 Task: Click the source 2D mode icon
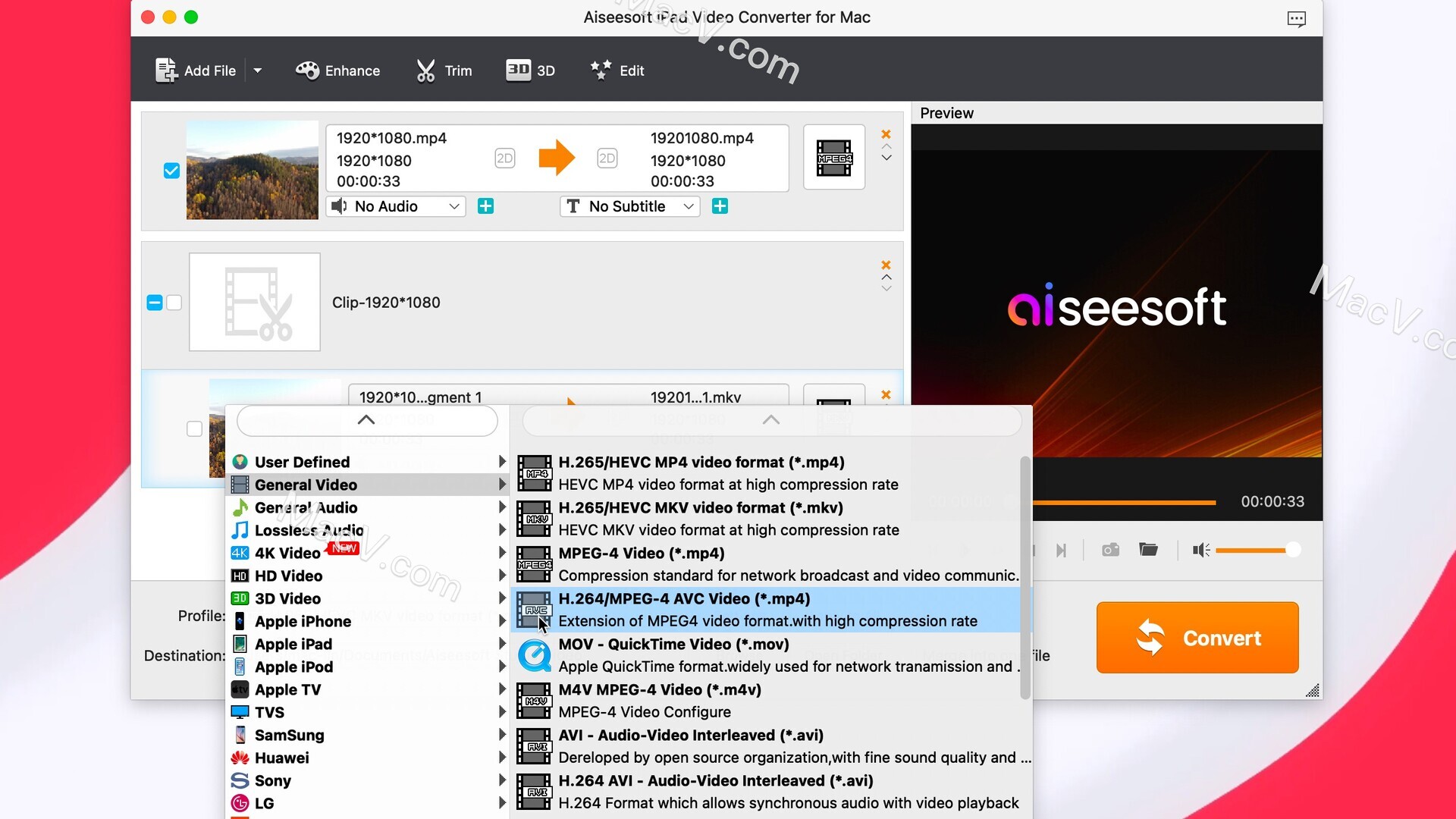click(505, 158)
